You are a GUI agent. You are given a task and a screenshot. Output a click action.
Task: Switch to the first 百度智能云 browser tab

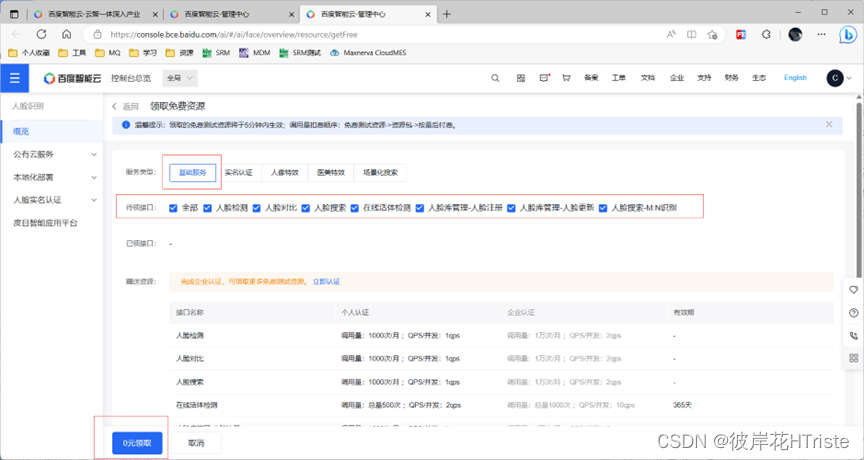point(95,14)
